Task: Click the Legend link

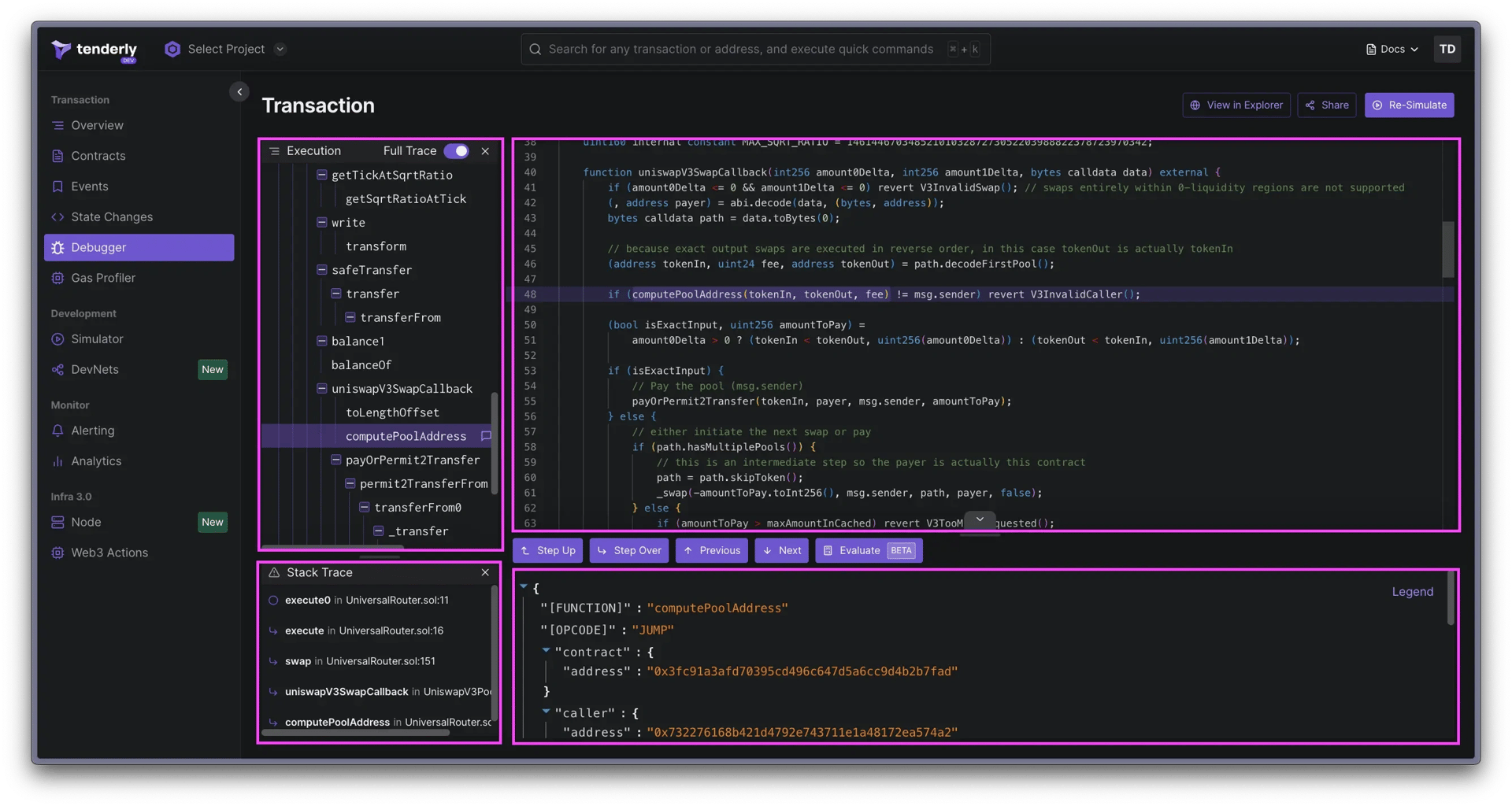Action: [1412, 592]
